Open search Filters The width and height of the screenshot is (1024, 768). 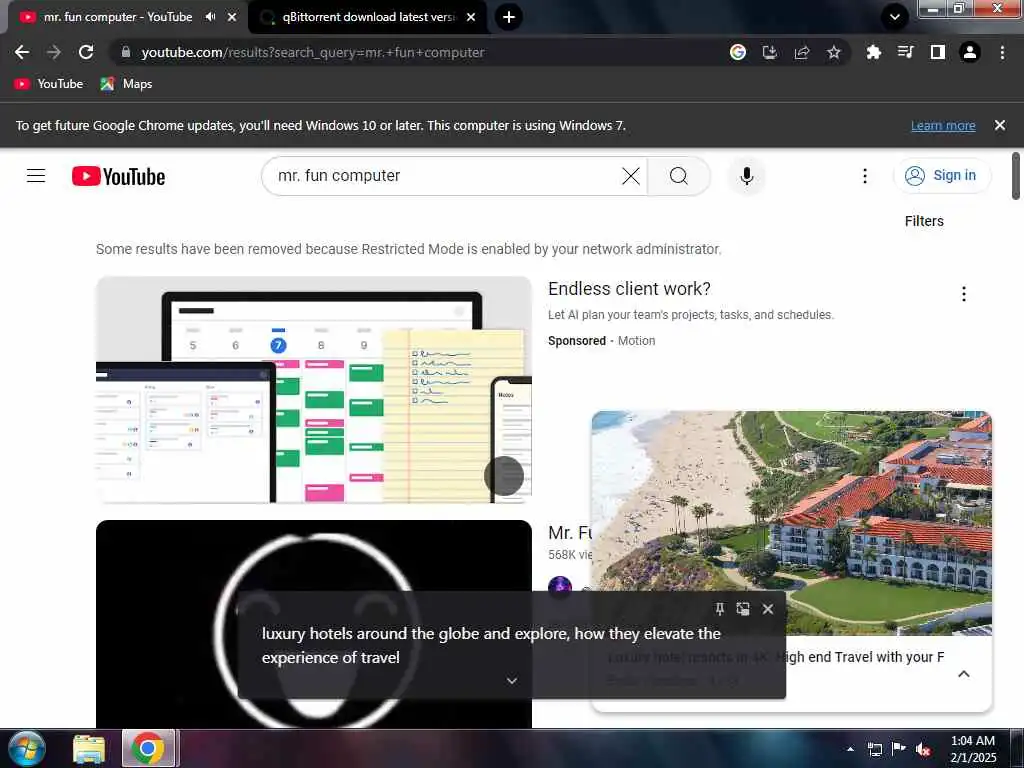coord(923,221)
